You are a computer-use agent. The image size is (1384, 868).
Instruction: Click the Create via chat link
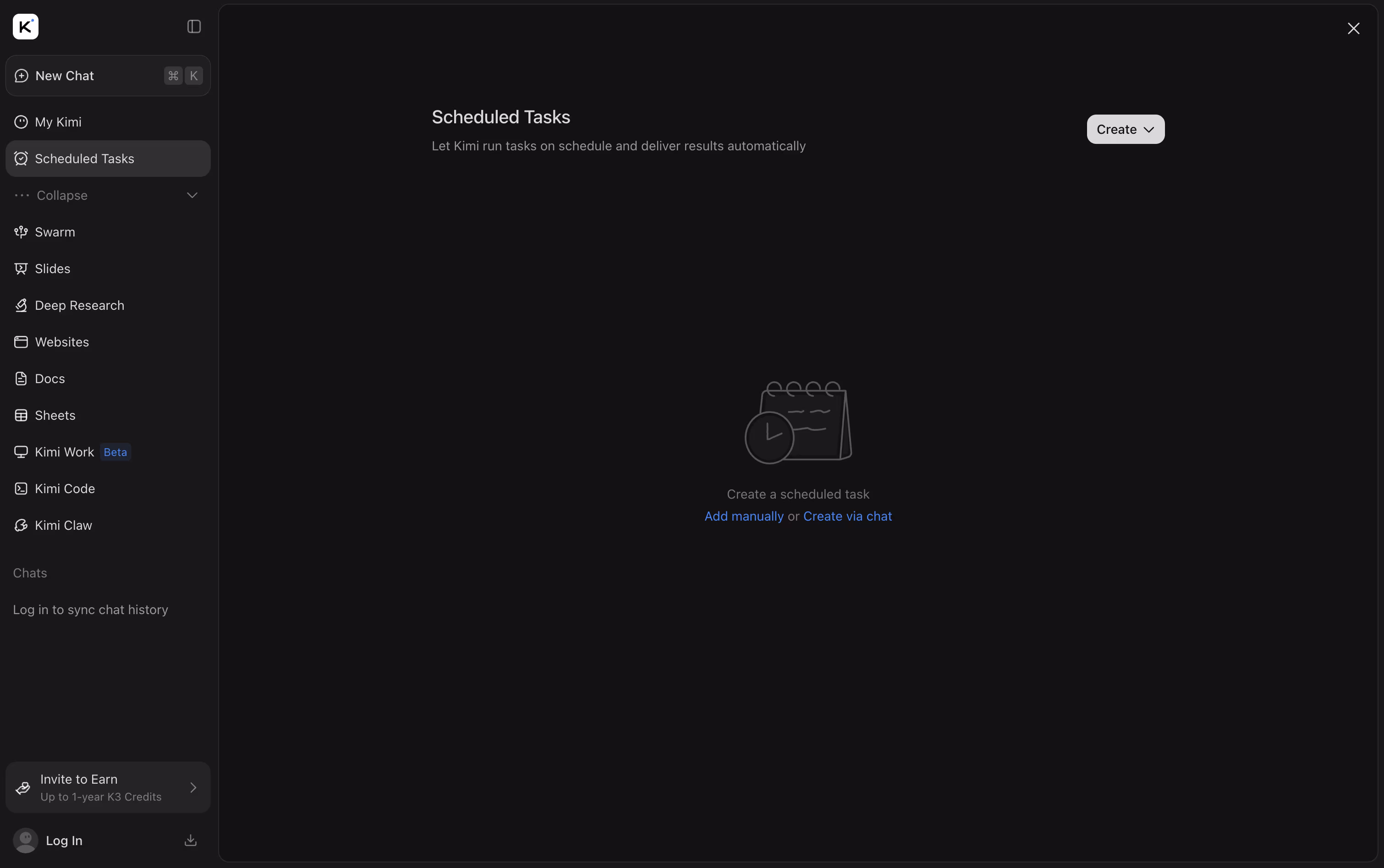click(x=847, y=516)
